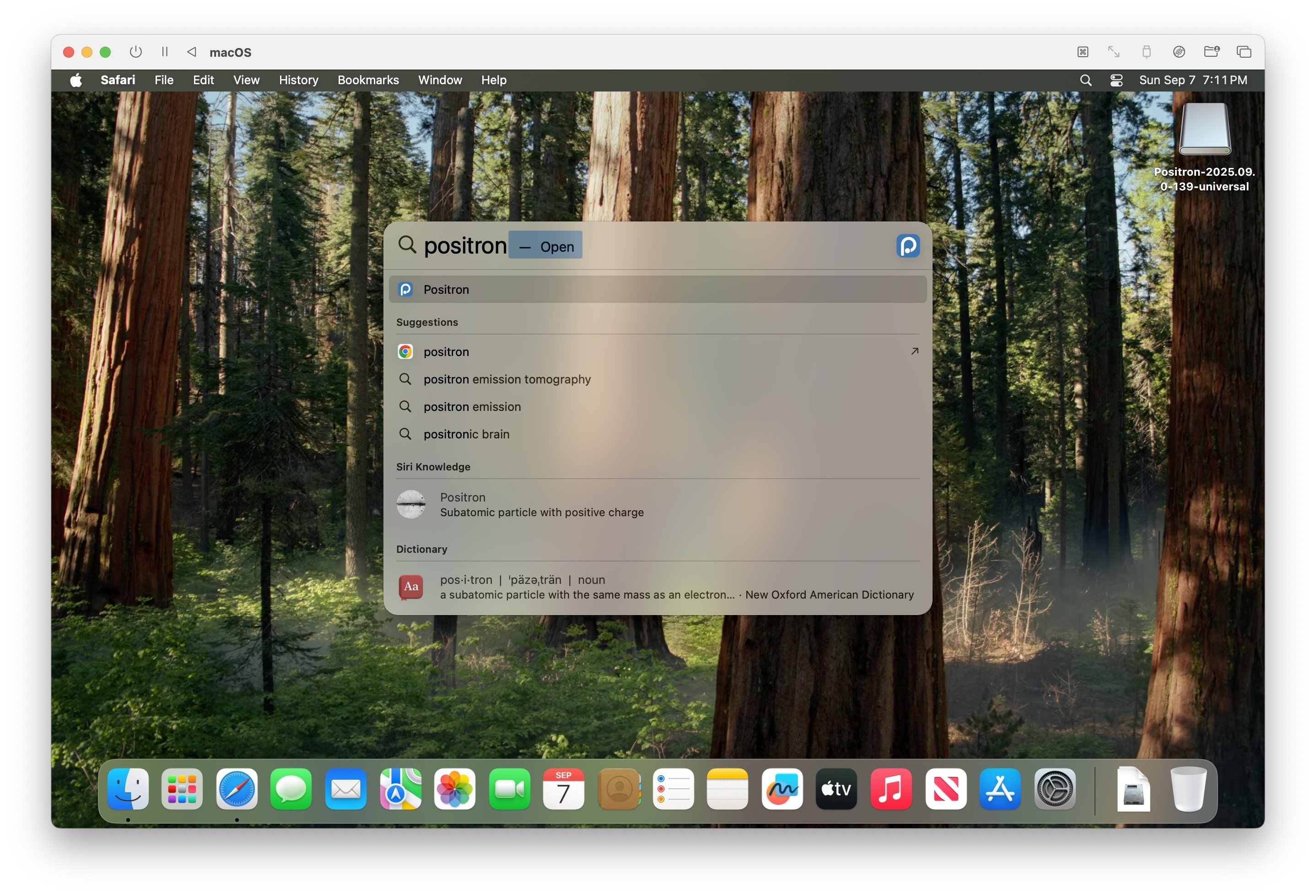Open the View menu
This screenshot has height=896, width=1316.
point(246,80)
